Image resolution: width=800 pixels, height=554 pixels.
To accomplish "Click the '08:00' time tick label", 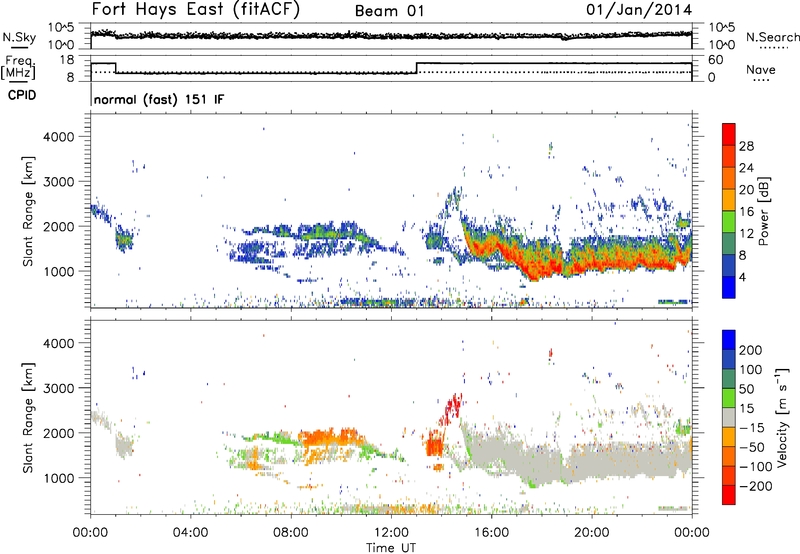I will pos(291,533).
